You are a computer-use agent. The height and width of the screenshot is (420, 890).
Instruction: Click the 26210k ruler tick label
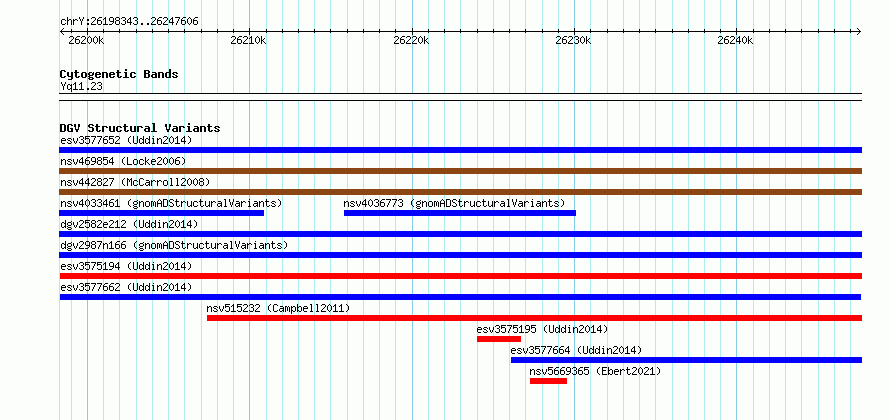248,40
